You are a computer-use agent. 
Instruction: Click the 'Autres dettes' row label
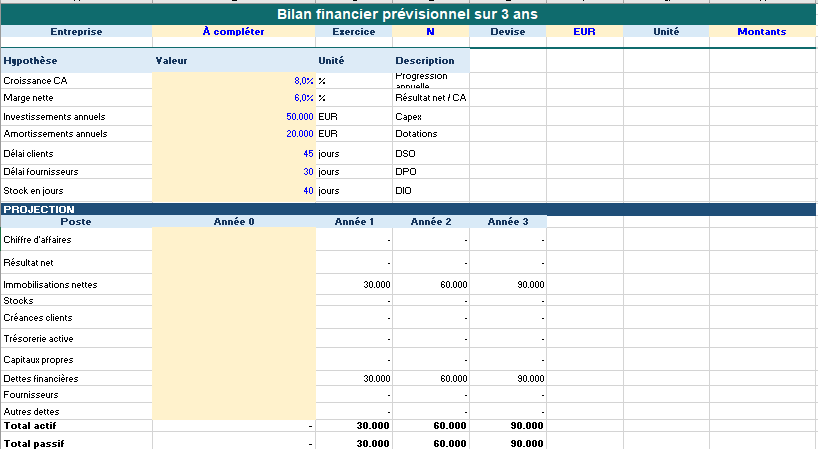(x=76, y=411)
